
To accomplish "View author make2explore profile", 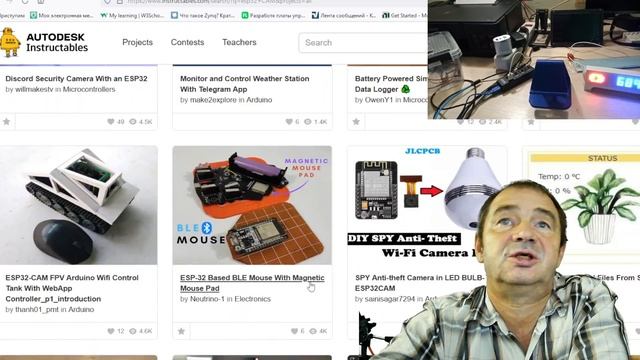I will 213,100.
